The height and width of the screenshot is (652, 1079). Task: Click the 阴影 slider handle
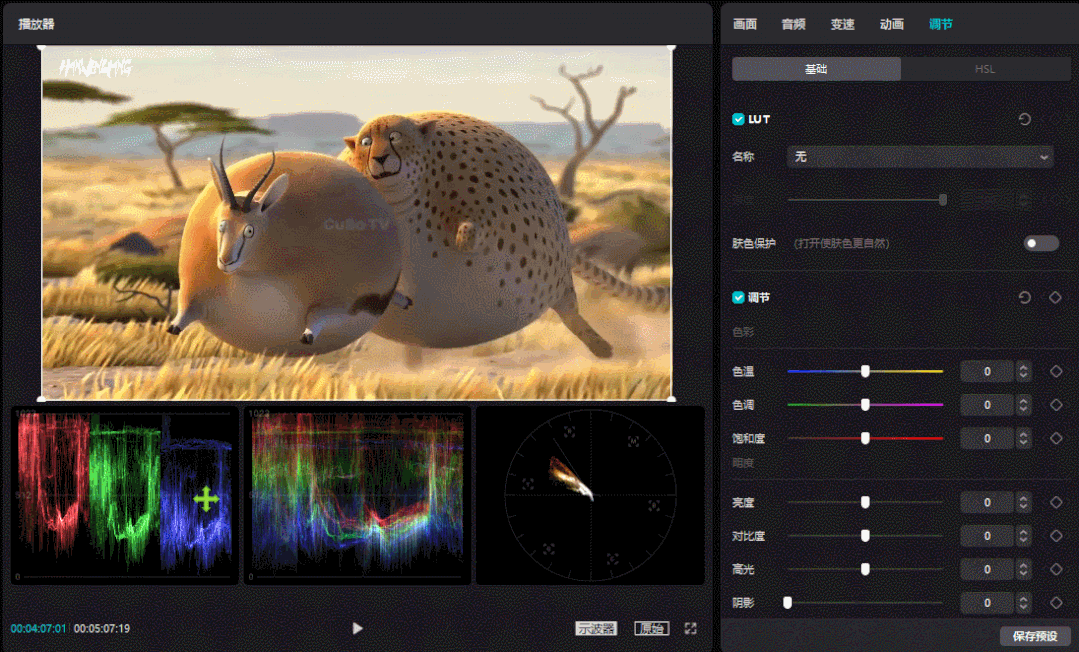[x=787, y=602]
